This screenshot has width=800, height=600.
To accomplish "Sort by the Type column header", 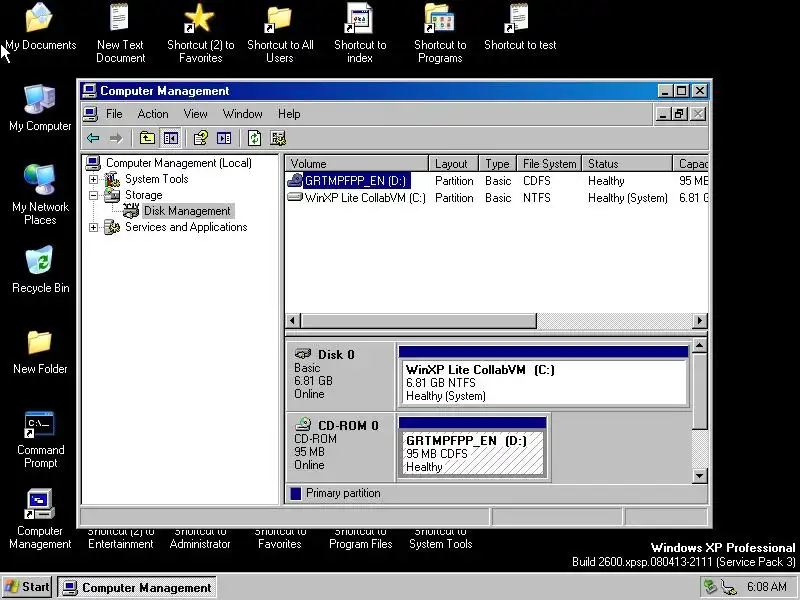I will pyautogui.click(x=497, y=164).
